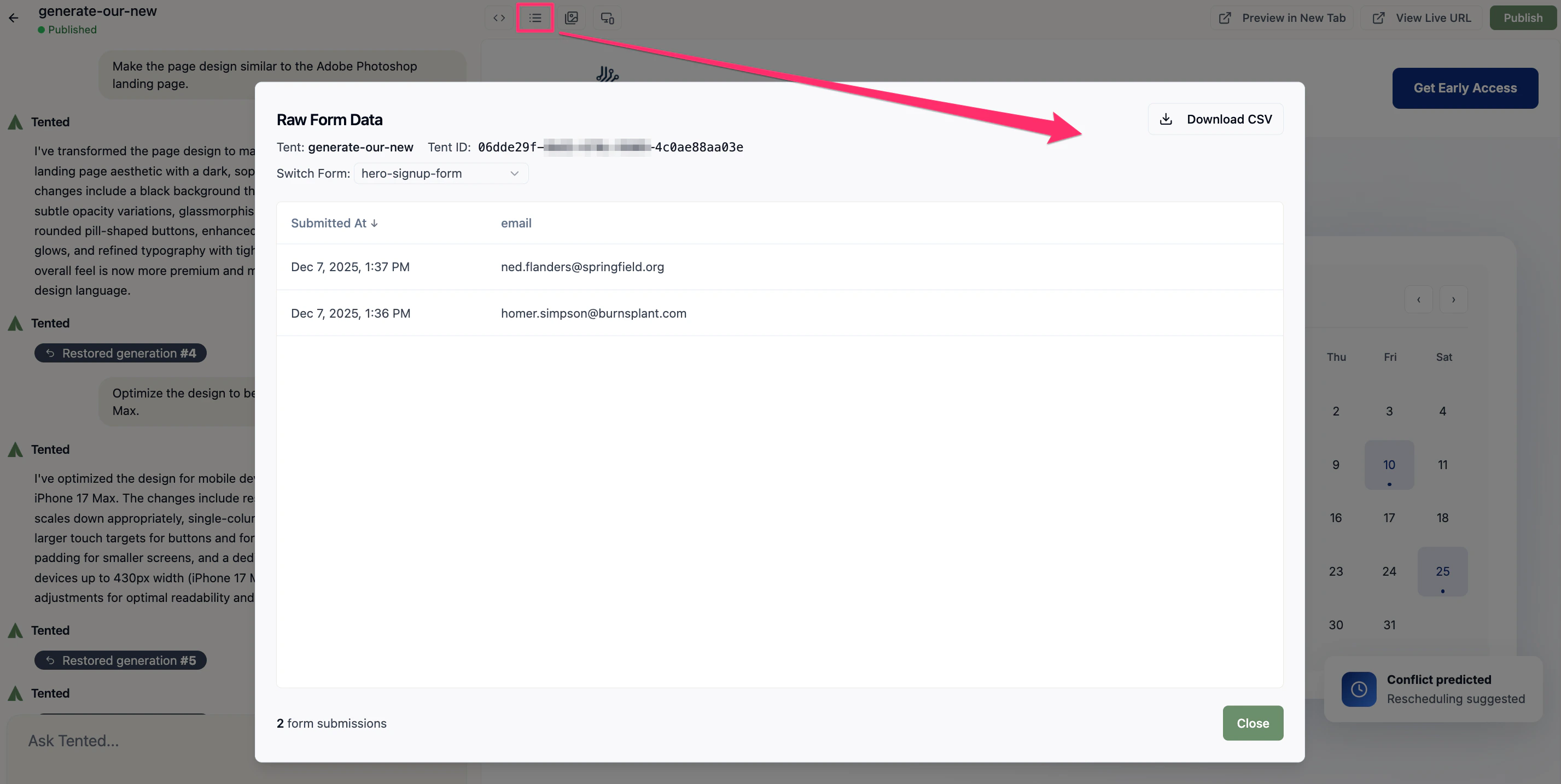The image size is (1561, 784).
Task: Click the external link icon on Preview in New Tab
Action: click(1224, 17)
